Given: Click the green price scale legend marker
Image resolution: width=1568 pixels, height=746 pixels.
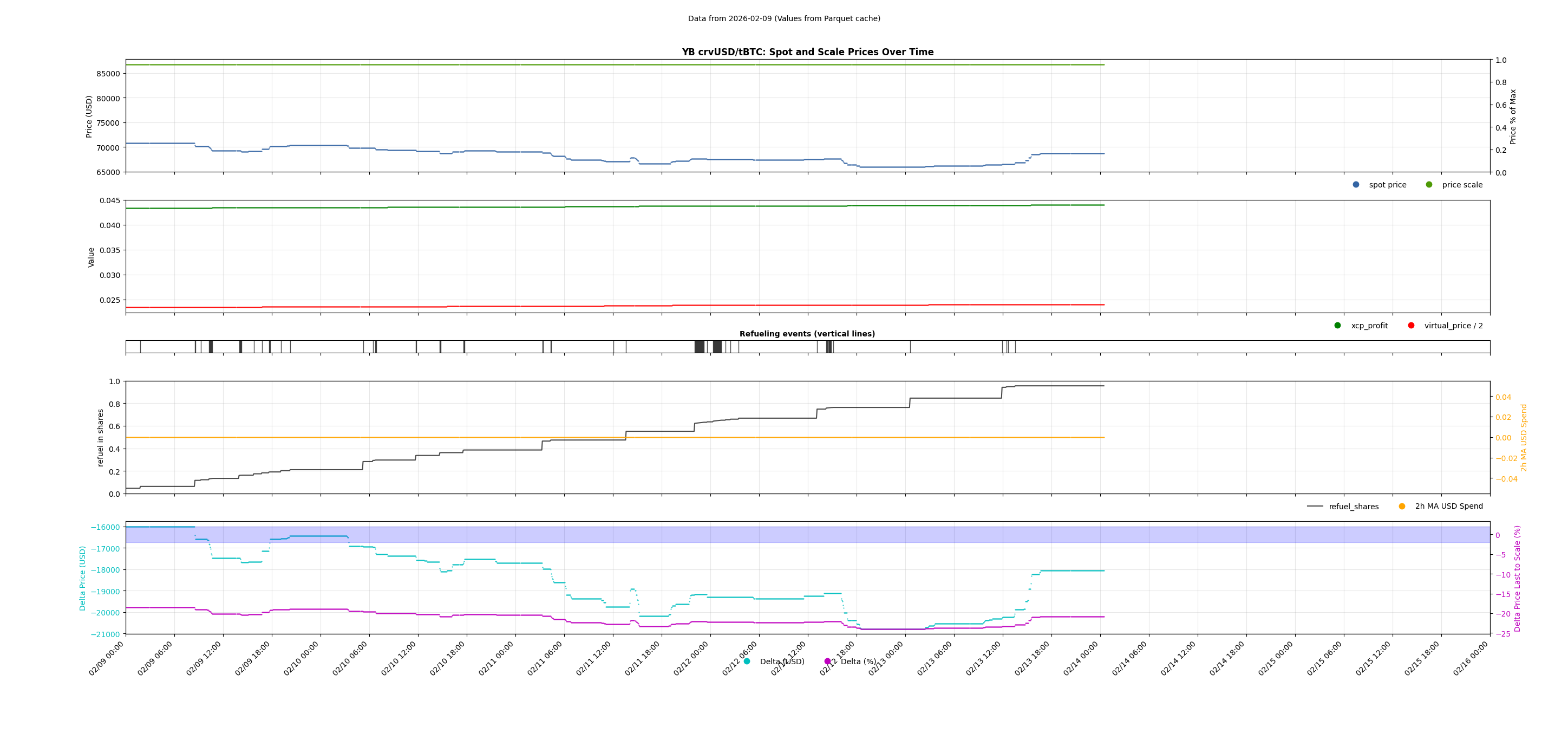Looking at the screenshot, I should [x=1429, y=185].
